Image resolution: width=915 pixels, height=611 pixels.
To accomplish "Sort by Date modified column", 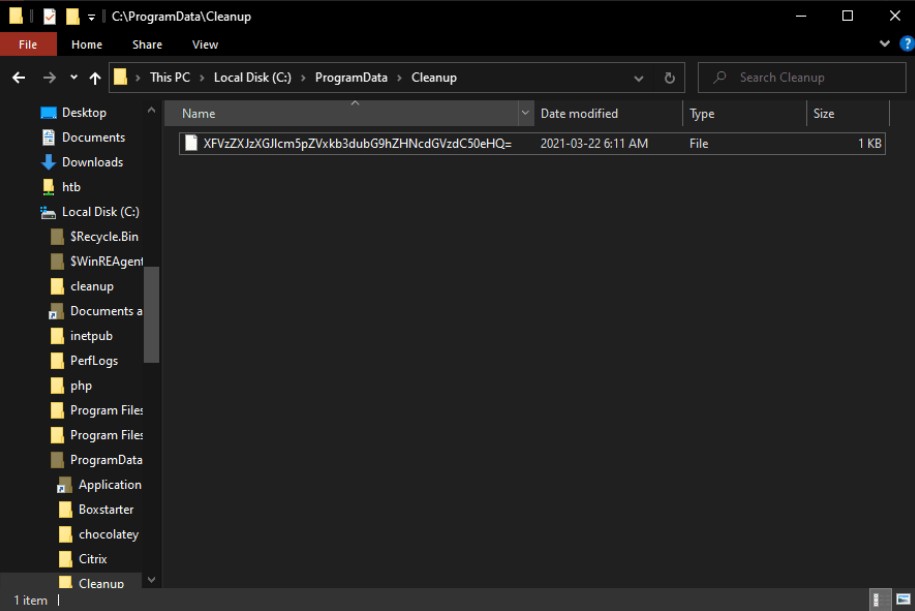I will (607, 113).
